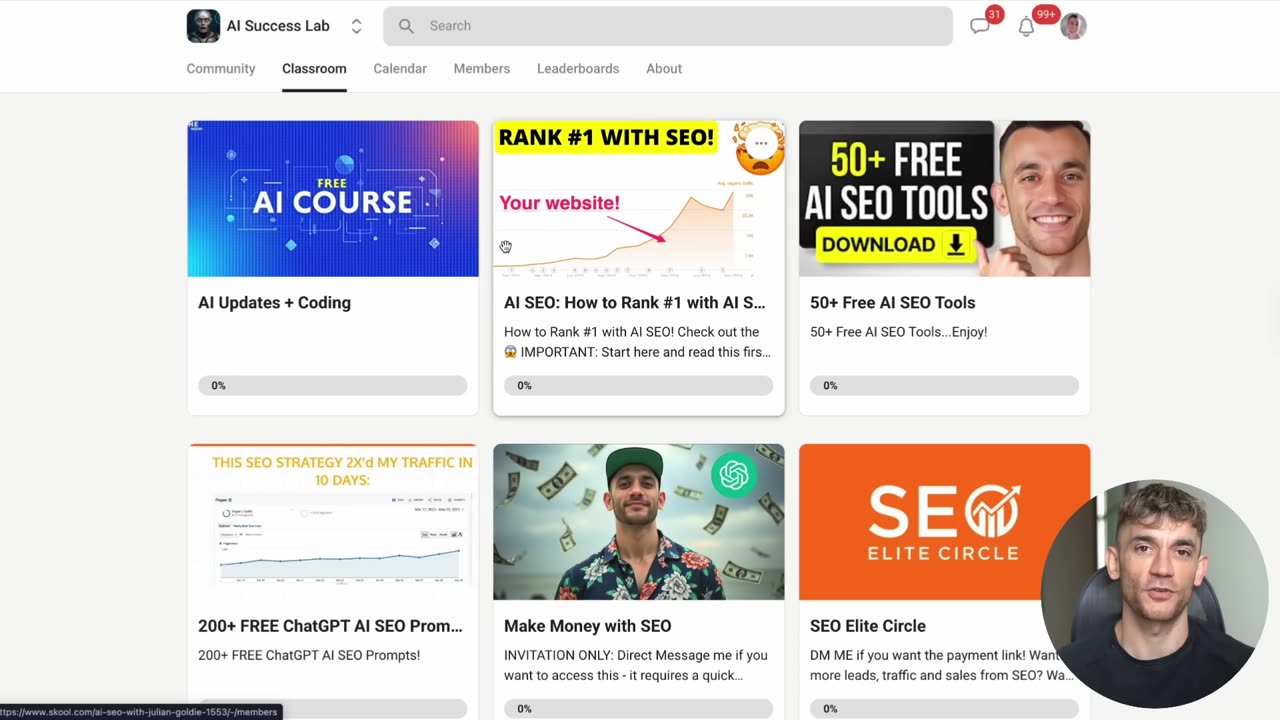Expand the AI Success Lab group switcher
This screenshot has width=1280, height=720.
356,26
